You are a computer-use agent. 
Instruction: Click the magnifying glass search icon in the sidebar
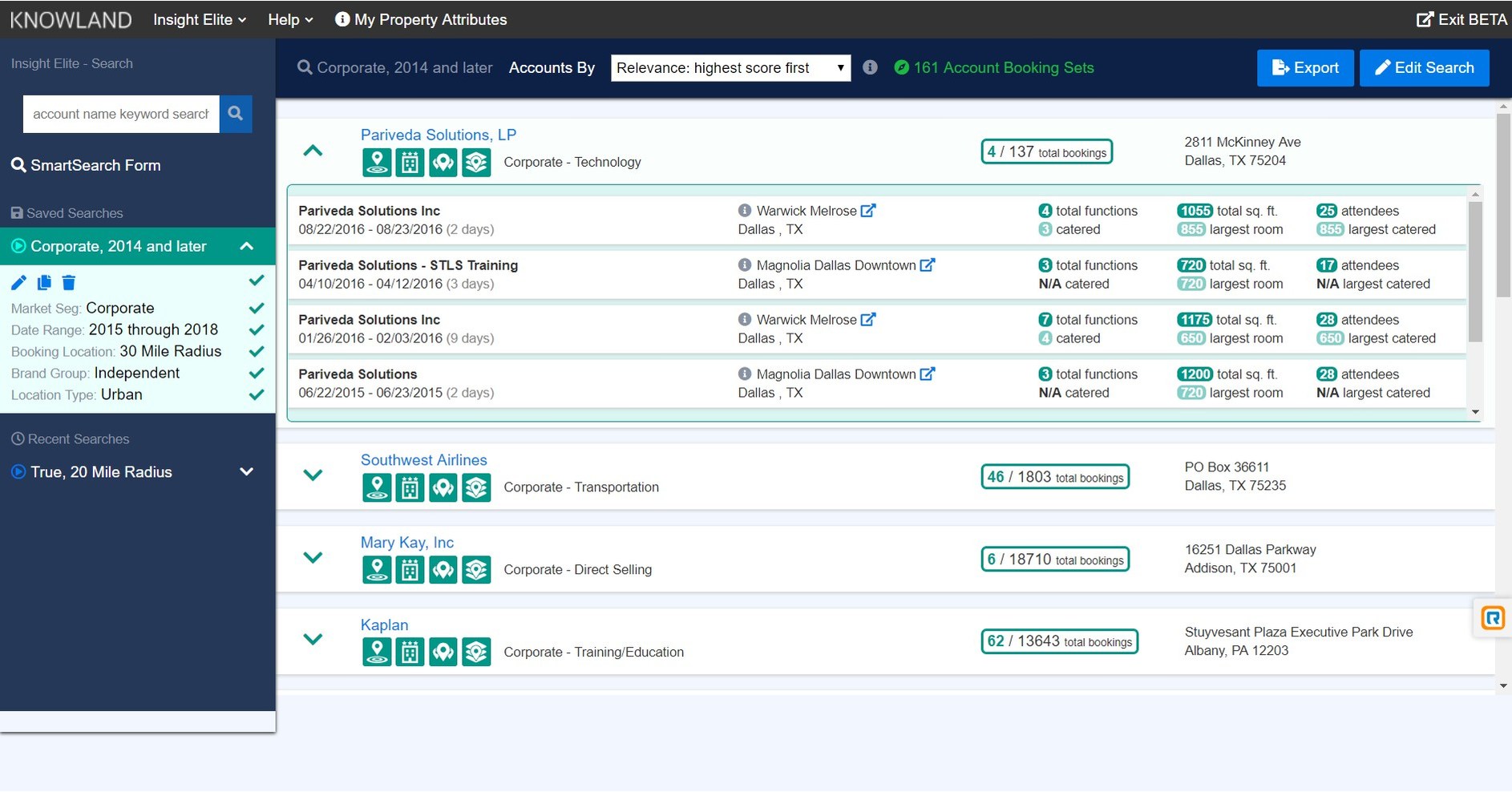[x=236, y=114]
